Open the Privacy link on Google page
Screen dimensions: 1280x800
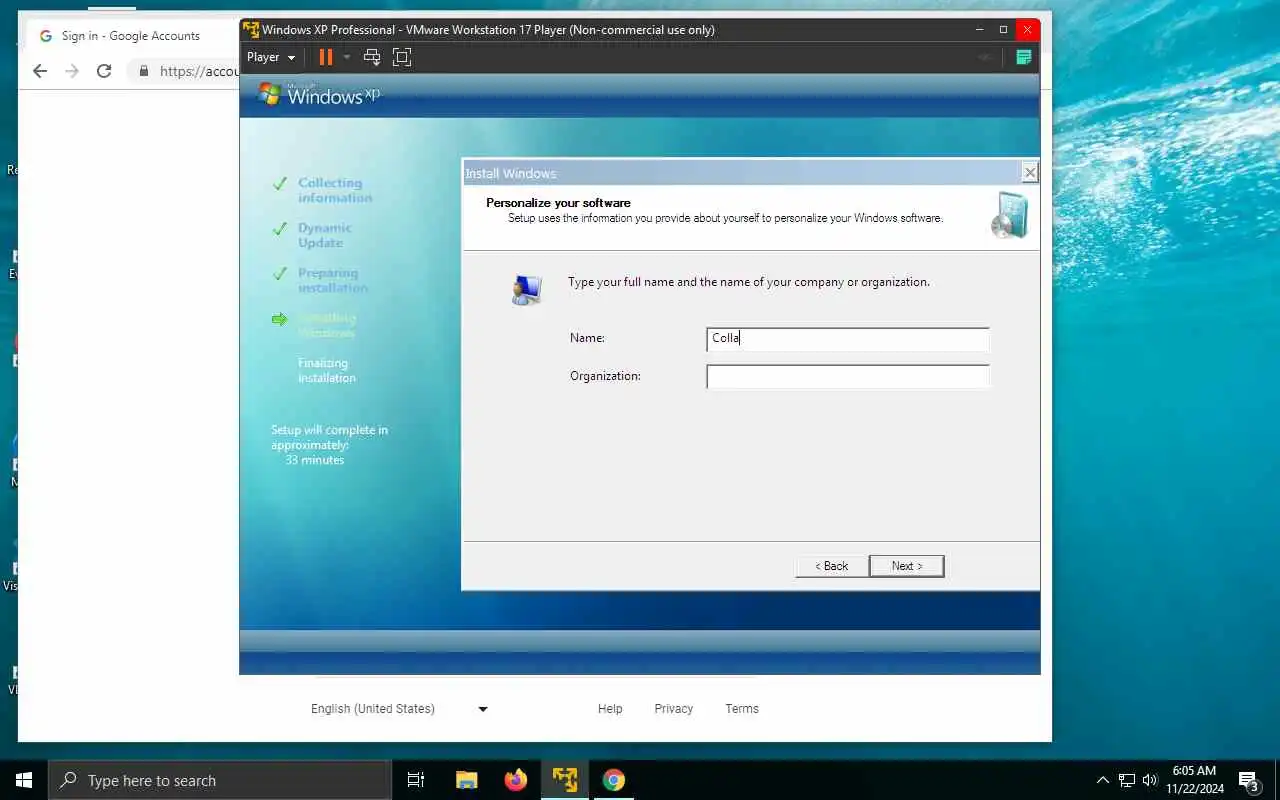click(x=673, y=709)
